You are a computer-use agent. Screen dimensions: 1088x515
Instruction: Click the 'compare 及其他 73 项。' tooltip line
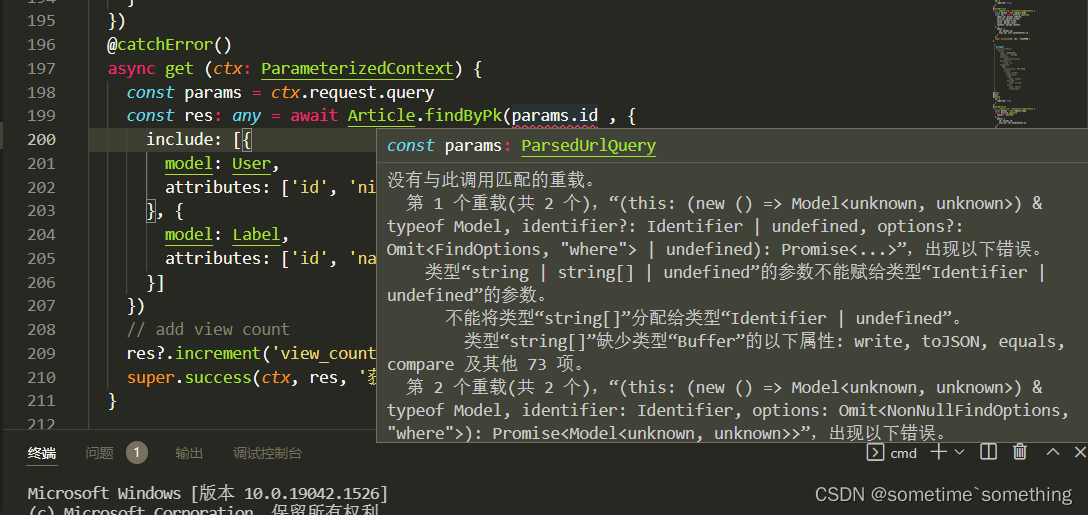point(489,364)
